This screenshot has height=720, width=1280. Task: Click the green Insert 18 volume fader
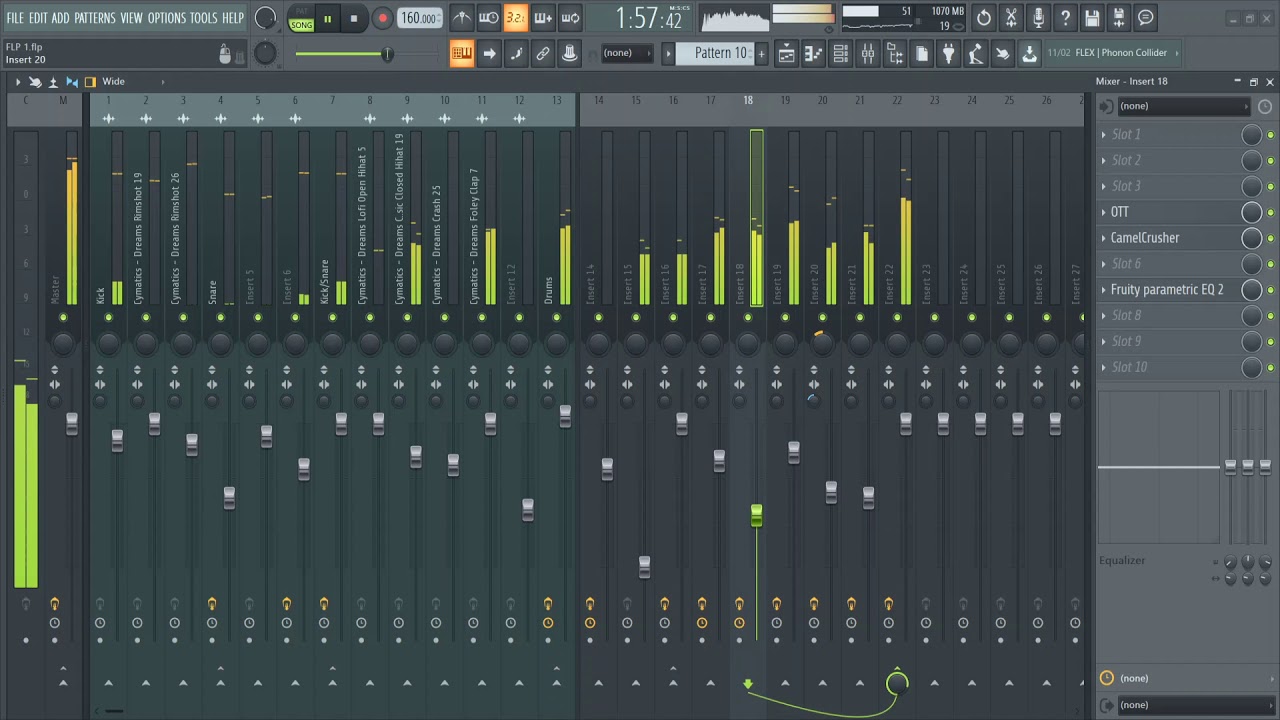[756, 515]
